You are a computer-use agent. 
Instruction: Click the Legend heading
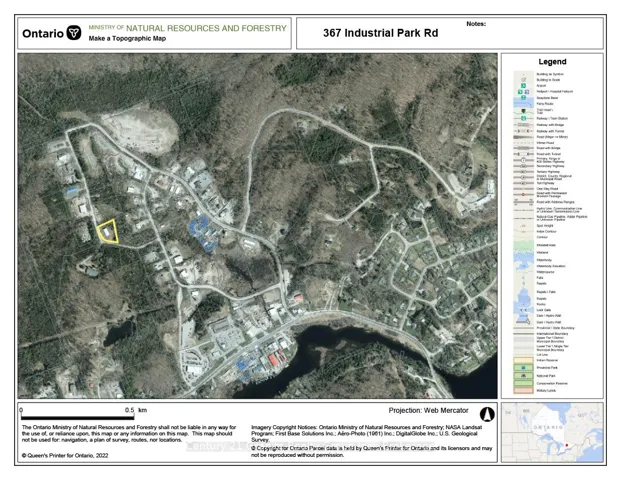pyautogui.click(x=552, y=62)
